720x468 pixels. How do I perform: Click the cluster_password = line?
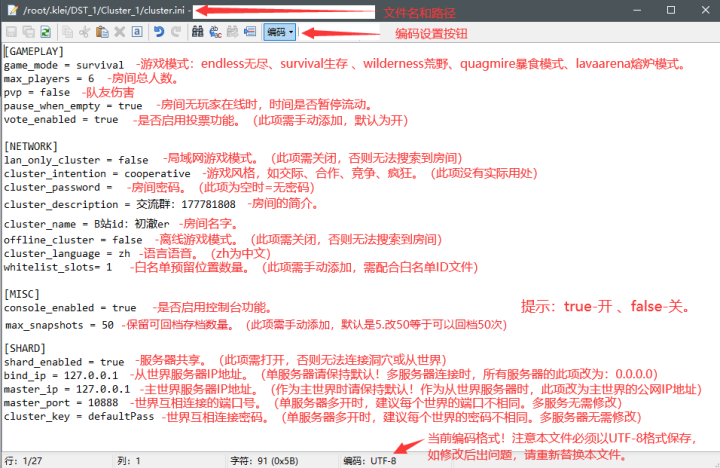pos(58,187)
